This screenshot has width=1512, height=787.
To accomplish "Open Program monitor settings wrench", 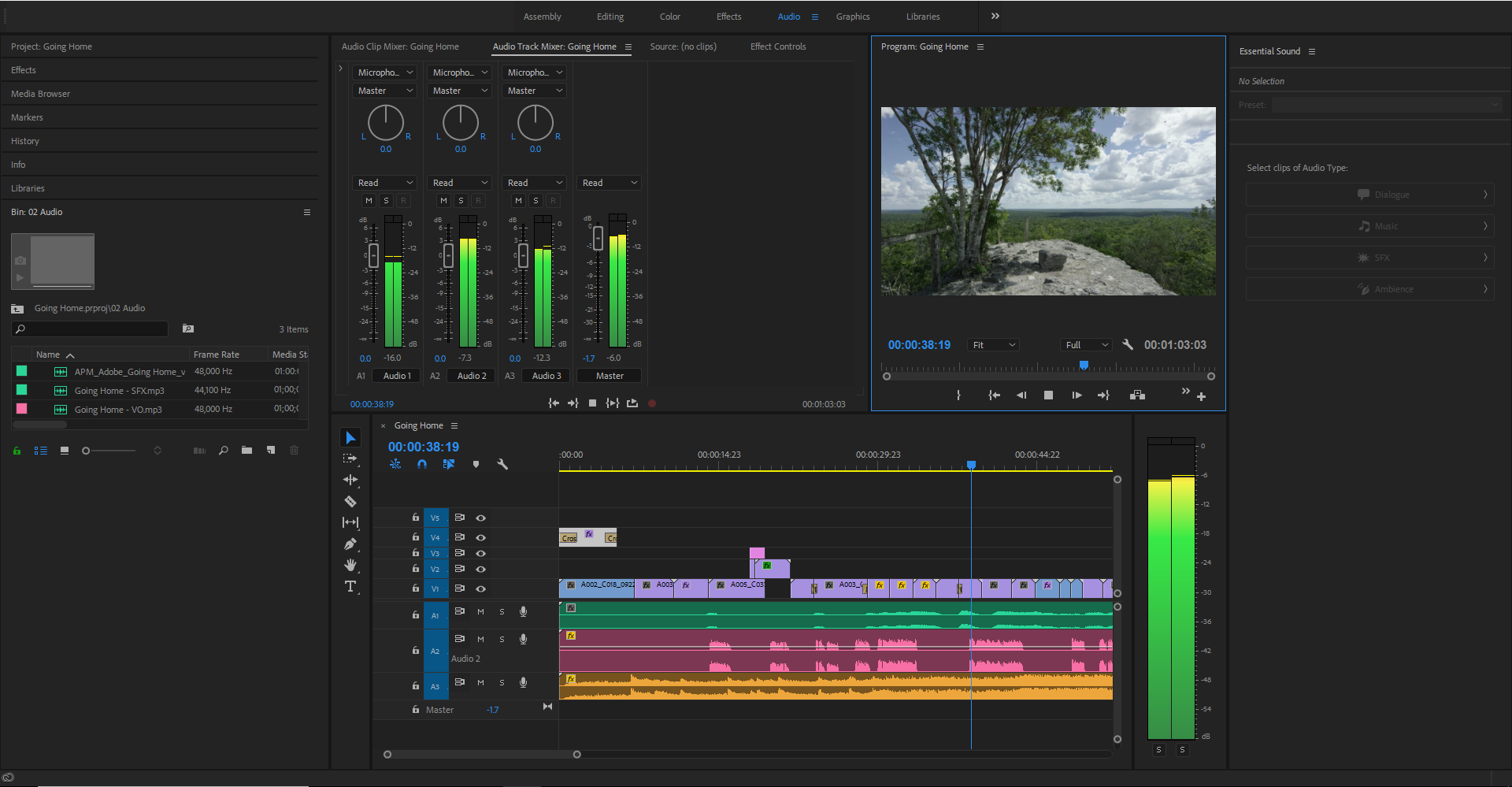I will pos(1128,344).
